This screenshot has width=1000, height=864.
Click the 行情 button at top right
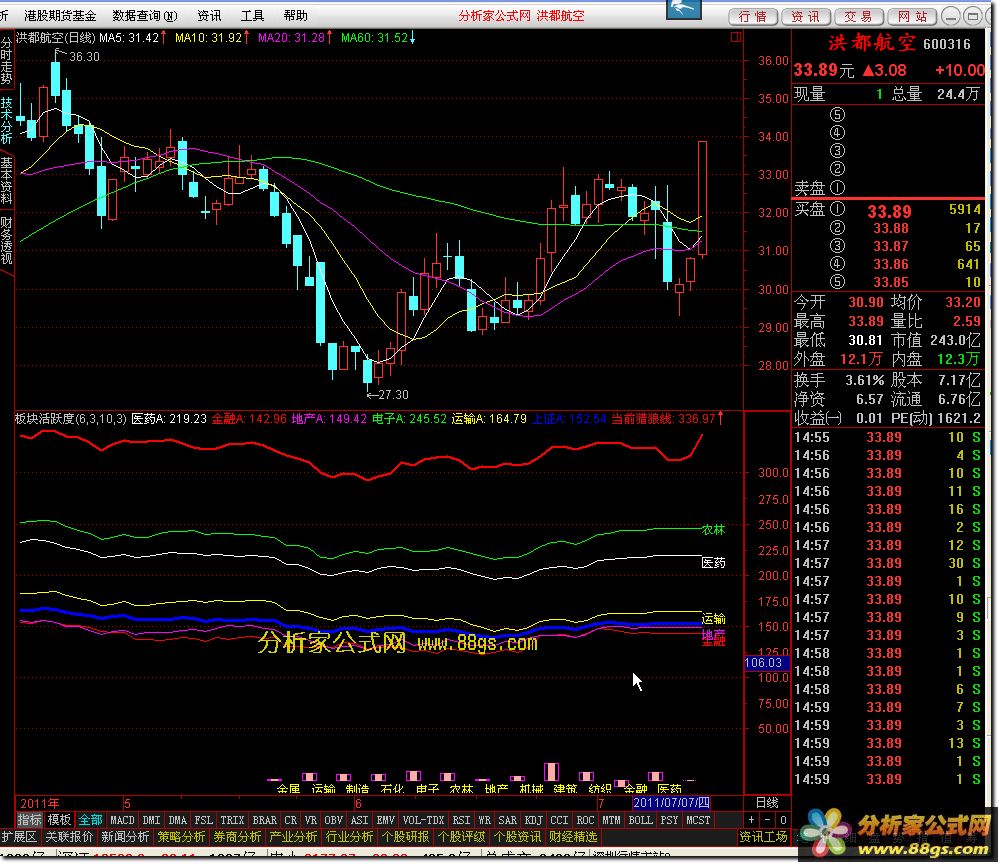click(x=753, y=17)
